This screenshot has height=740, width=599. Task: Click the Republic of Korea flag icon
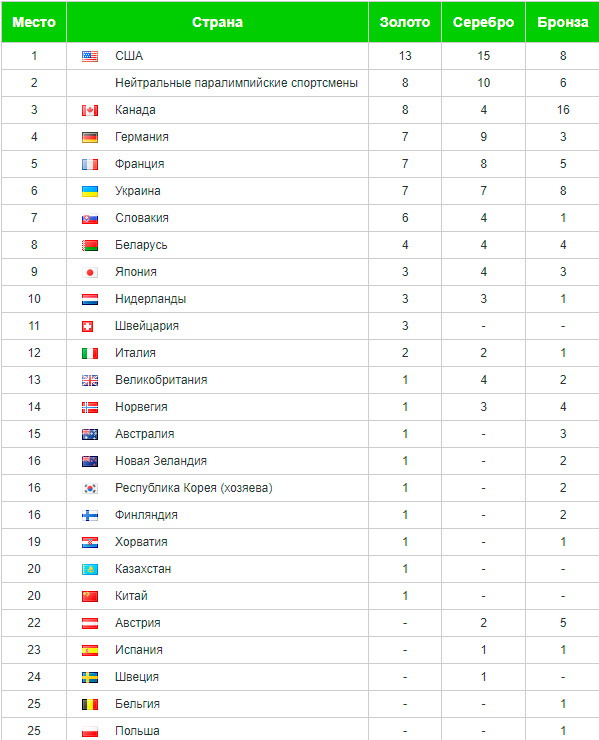click(90, 488)
